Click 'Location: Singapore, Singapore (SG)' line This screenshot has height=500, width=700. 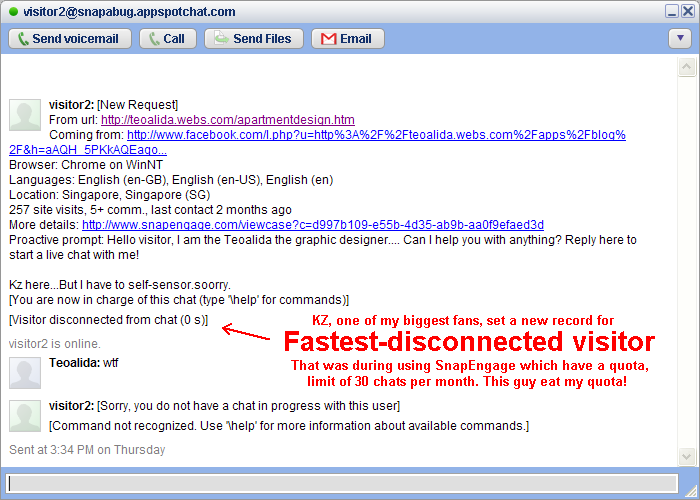point(109,195)
